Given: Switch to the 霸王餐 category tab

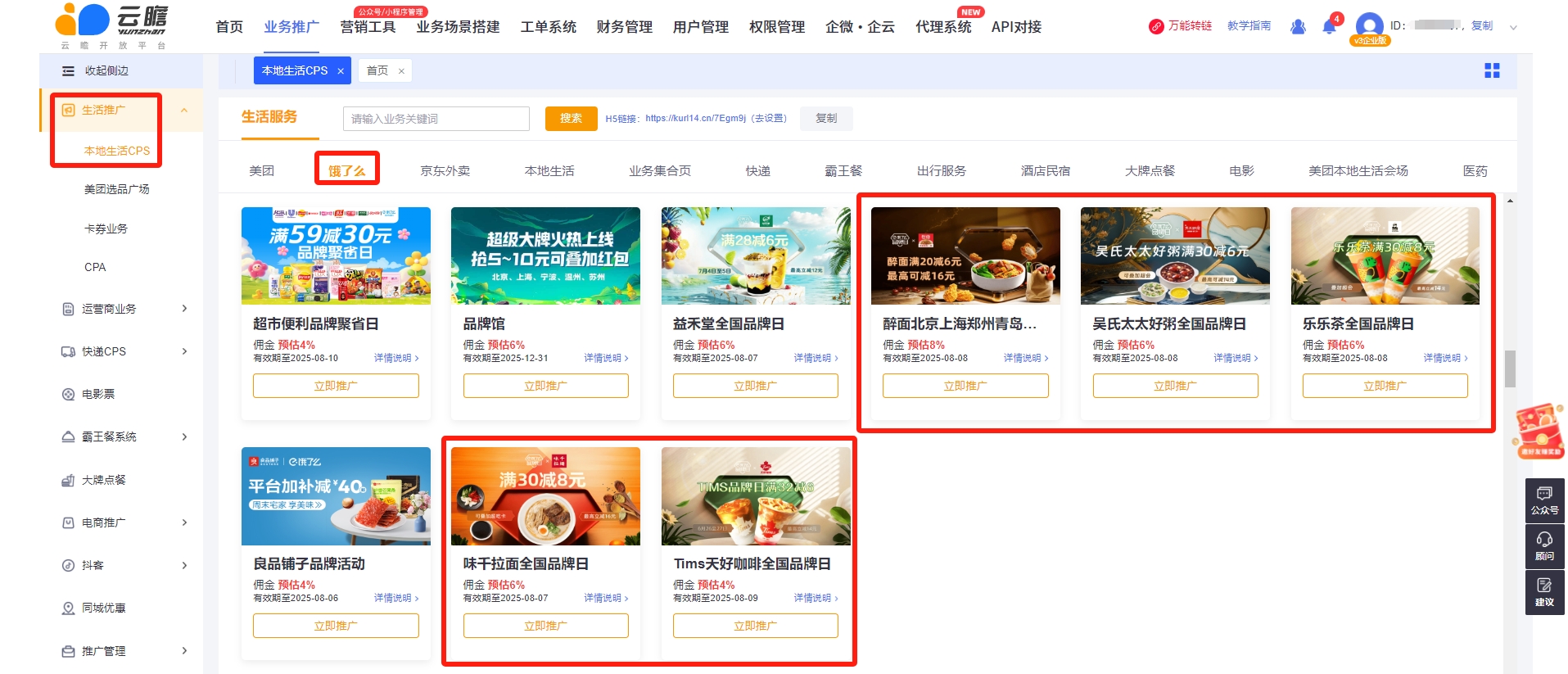Looking at the screenshot, I should pos(843,170).
